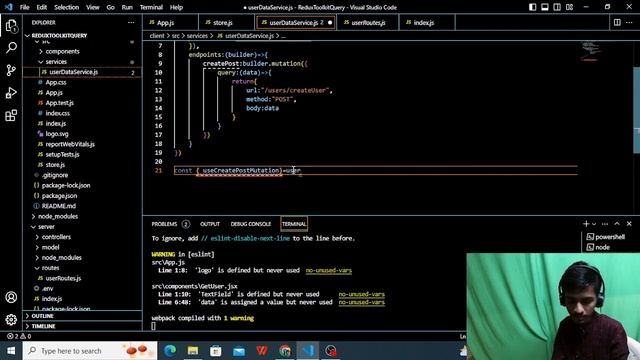Screen dimensions: 640x360
Task: Collapse the routes folder
Action: [50, 268]
